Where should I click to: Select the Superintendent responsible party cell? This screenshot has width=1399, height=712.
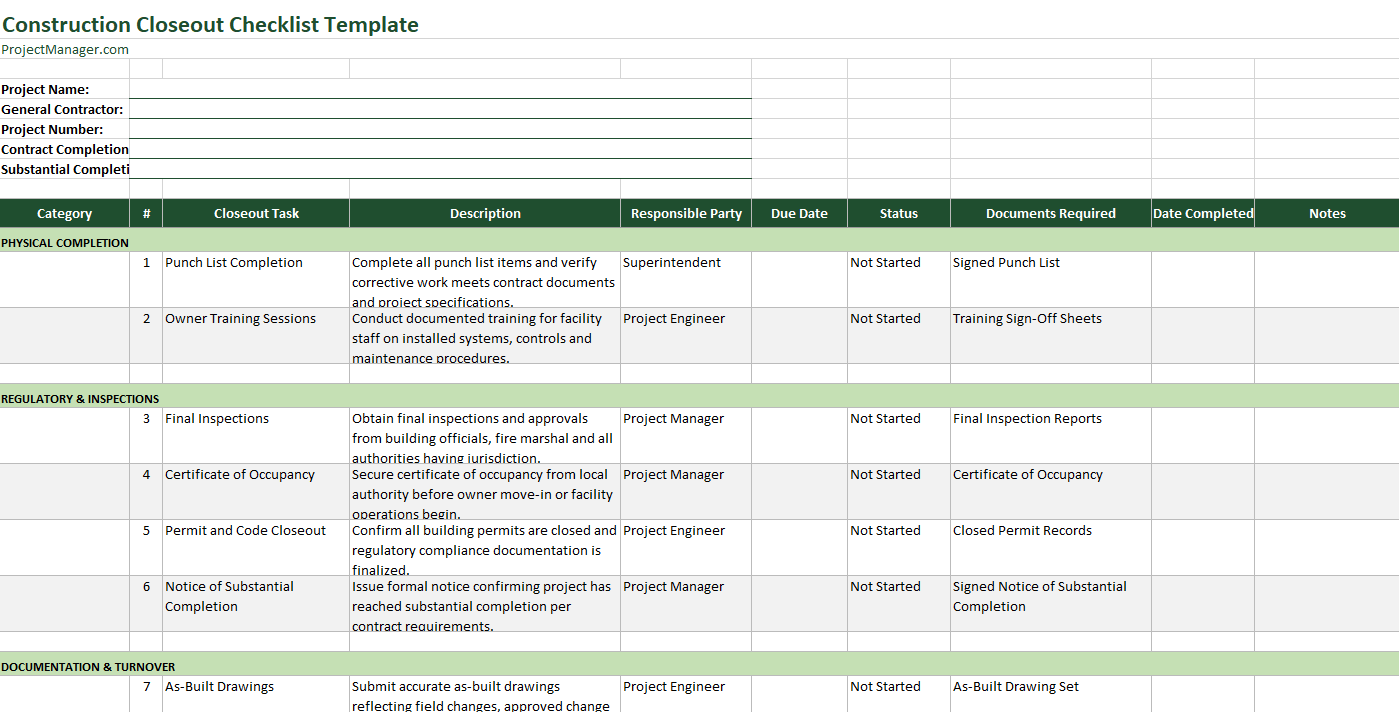pos(686,279)
